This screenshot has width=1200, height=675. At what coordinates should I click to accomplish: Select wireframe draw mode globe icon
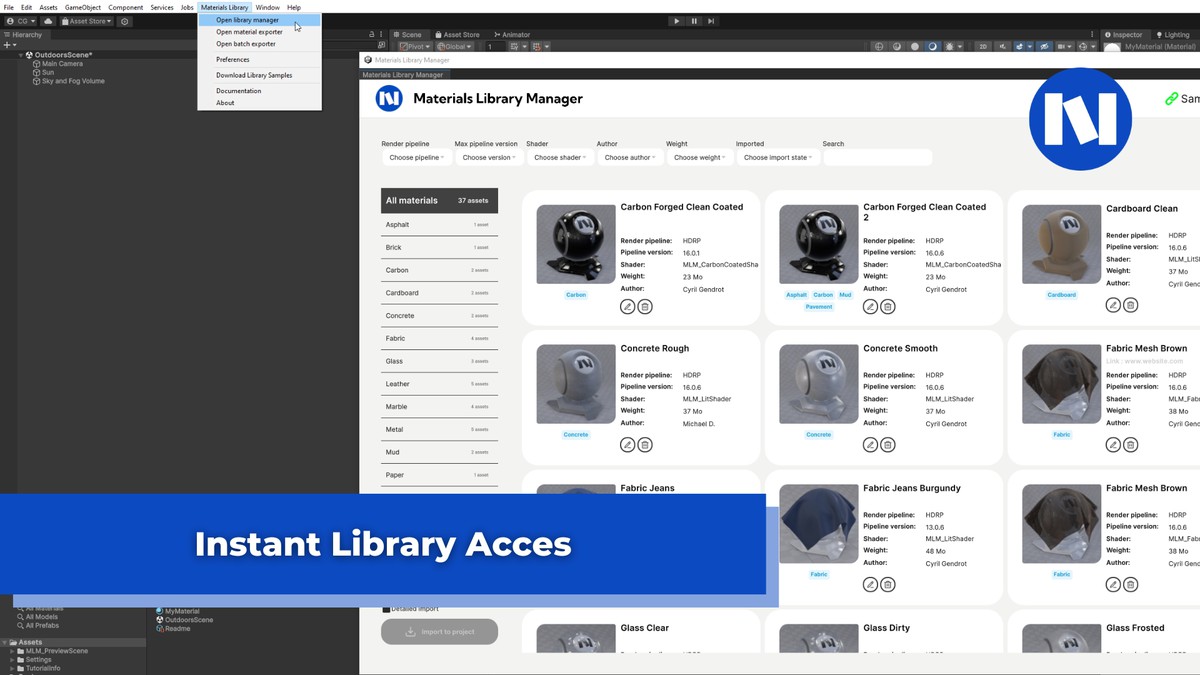click(x=878, y=47)
